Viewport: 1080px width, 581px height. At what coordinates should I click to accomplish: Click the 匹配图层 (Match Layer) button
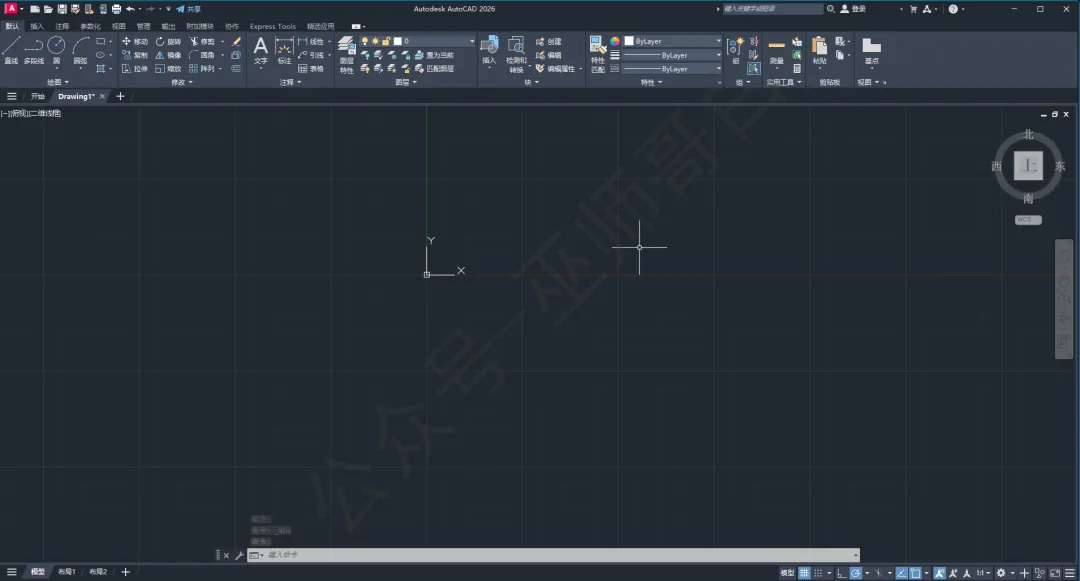(435, 69)
